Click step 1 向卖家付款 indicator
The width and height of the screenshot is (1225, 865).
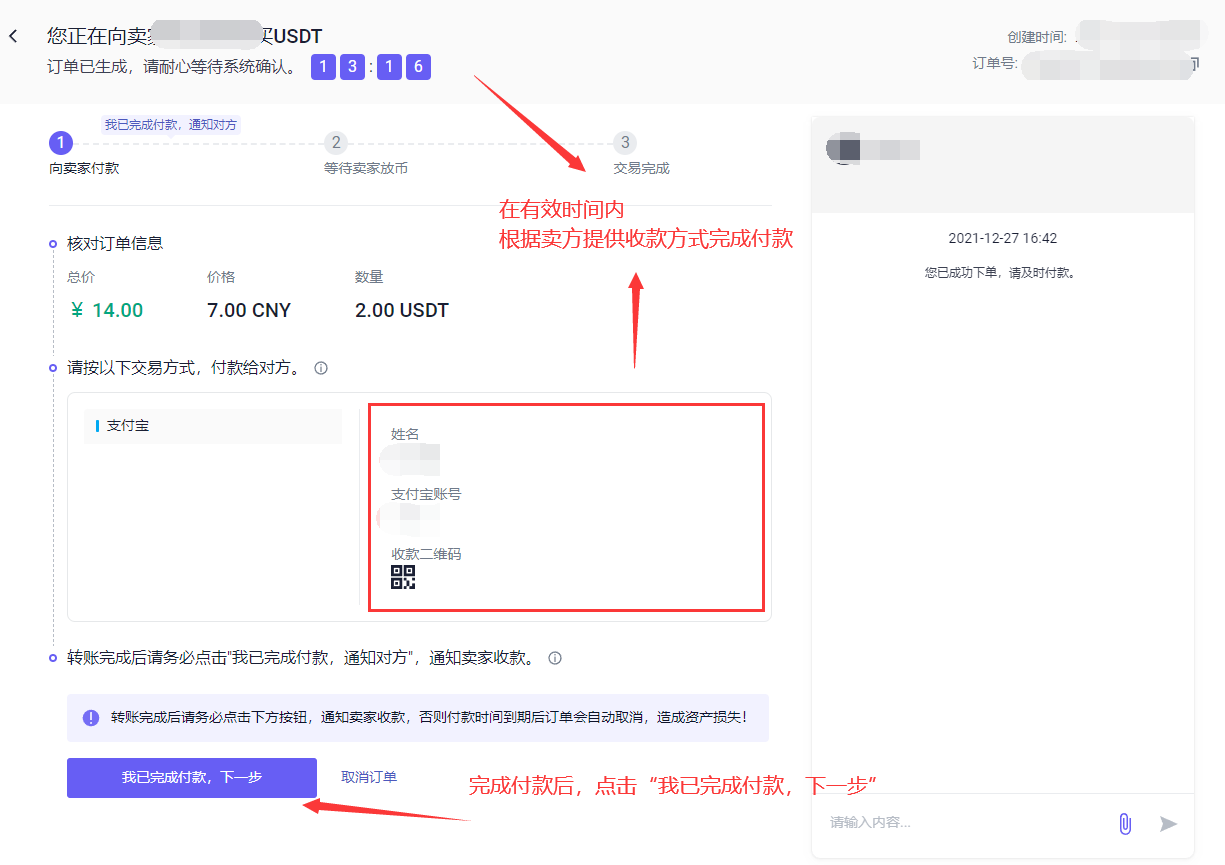coord(60,143)
